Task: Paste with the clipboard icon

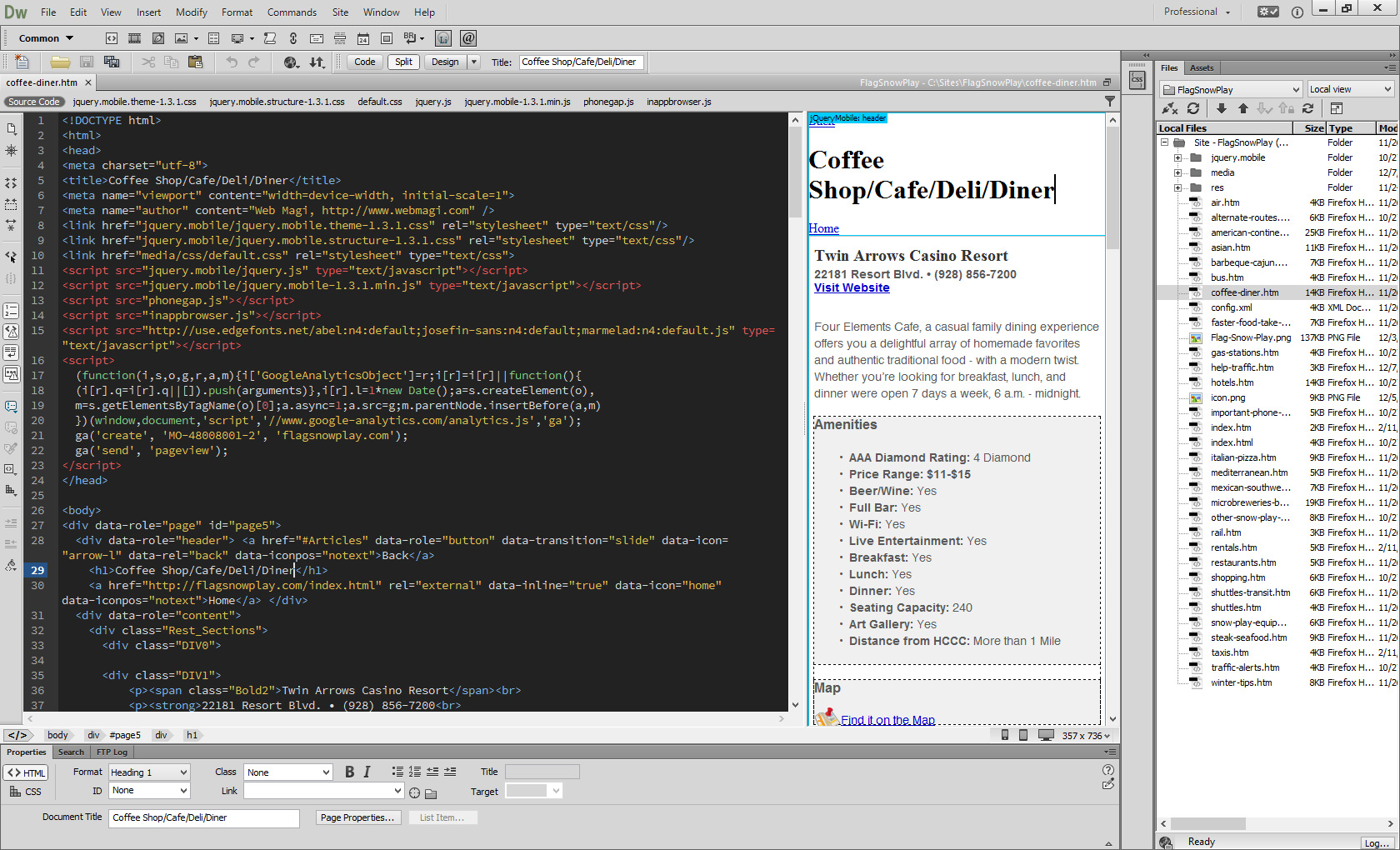Action: click(196, 62)
